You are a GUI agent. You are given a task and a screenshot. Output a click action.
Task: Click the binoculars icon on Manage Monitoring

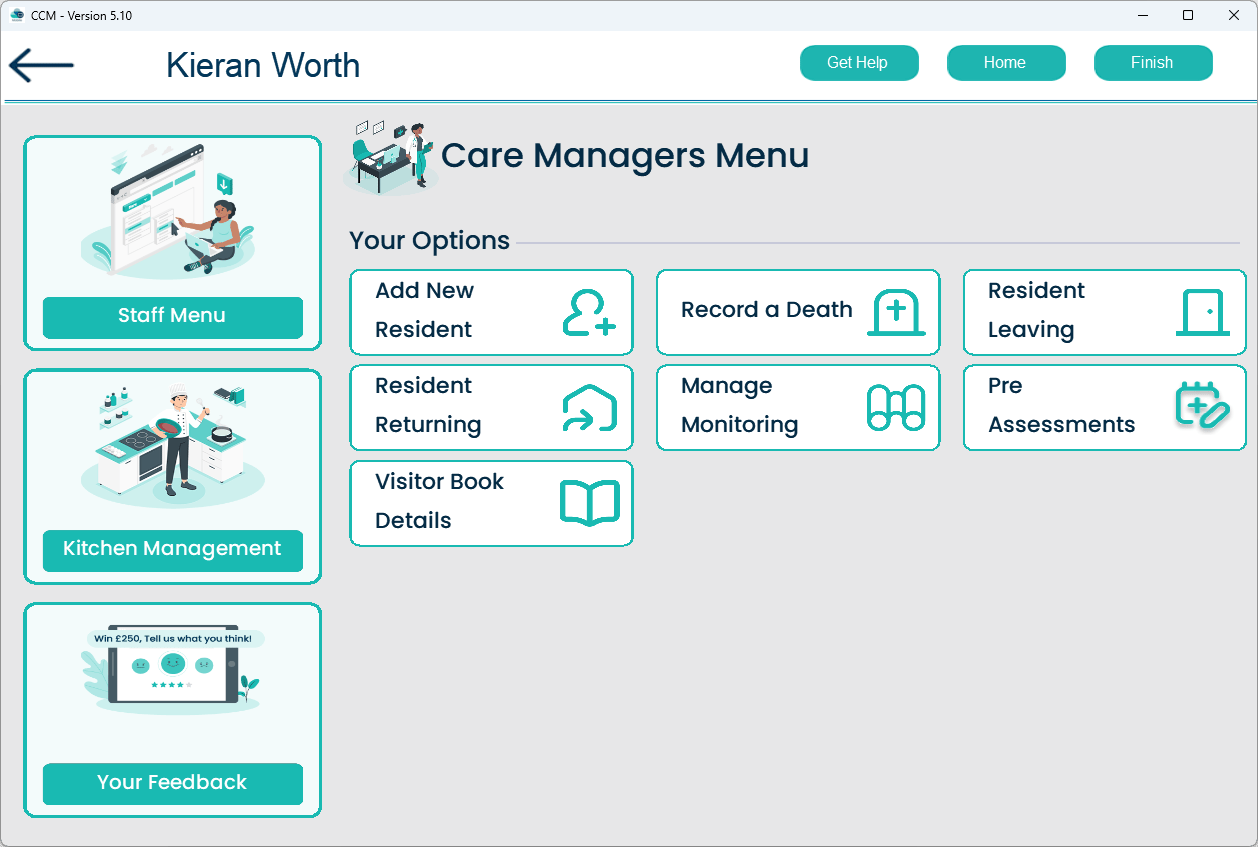pyautogui.click(x=896, y=408)
